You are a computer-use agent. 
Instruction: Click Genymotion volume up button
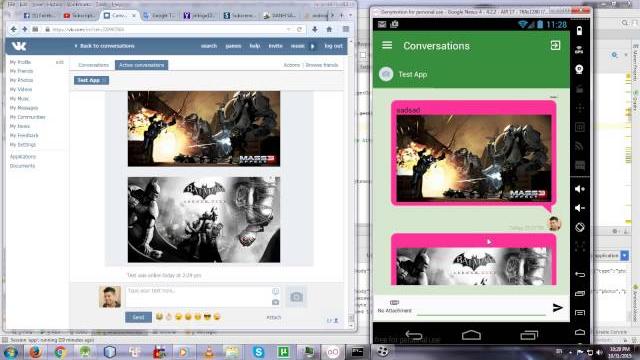click(580, 189)
